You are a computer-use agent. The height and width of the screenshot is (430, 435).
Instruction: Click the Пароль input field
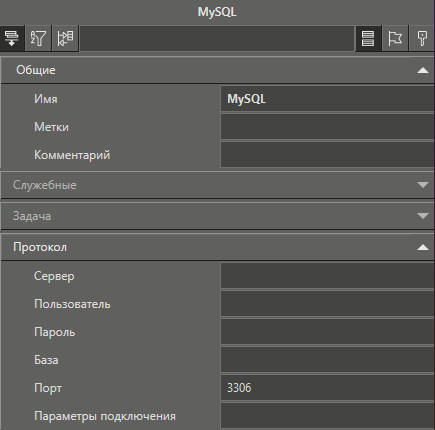pyautogui.click(x=327, y=332)
